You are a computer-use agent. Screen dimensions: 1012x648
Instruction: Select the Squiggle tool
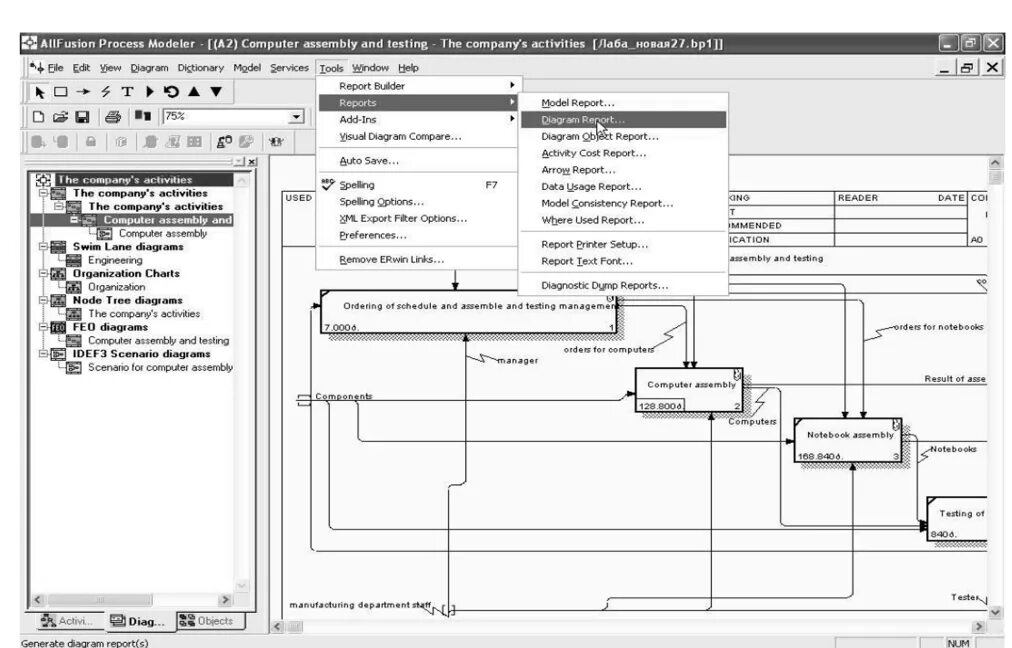click(x=106, y=92)
